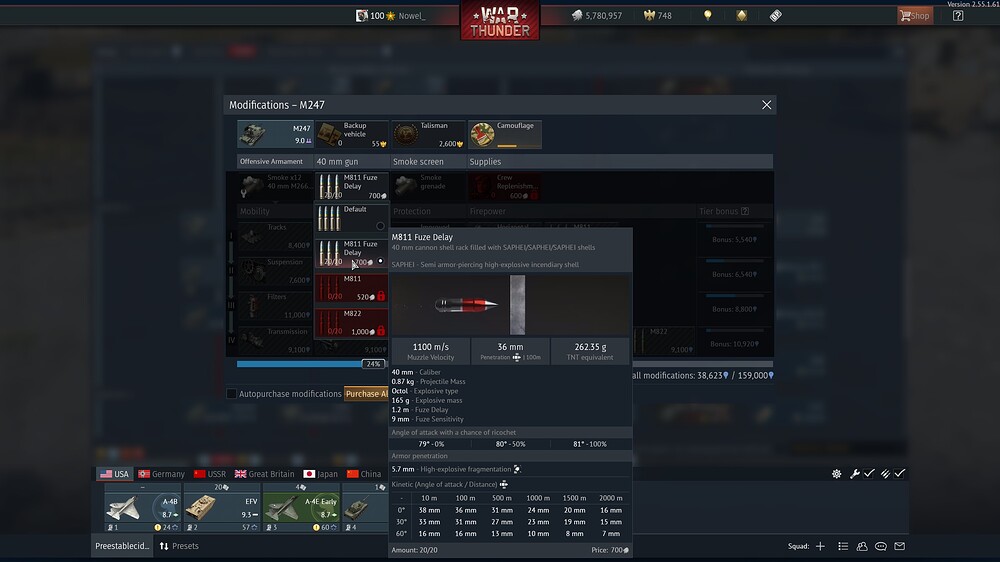1000x562 pixels.
Task: Click the Golden Eagles balance 748
Action: [658, 15]
